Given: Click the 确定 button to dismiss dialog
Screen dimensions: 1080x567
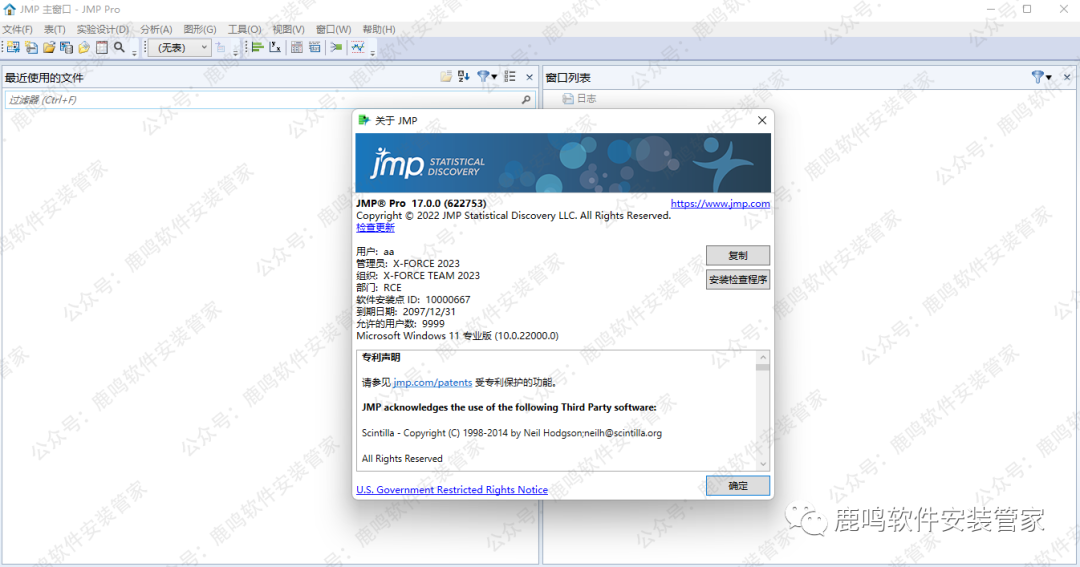Looking at the screenshot, I should point(737,485).
